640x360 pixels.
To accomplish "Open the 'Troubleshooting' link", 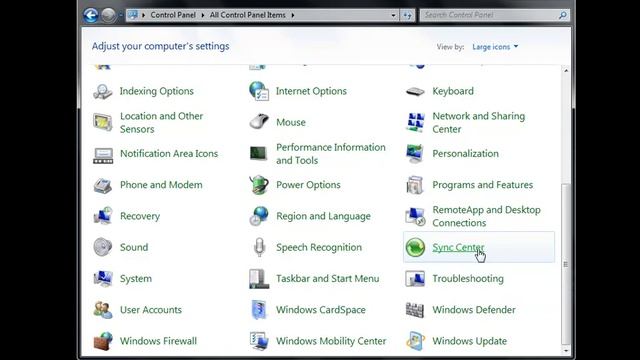I will pyautogui.click(x=468, y=278).
